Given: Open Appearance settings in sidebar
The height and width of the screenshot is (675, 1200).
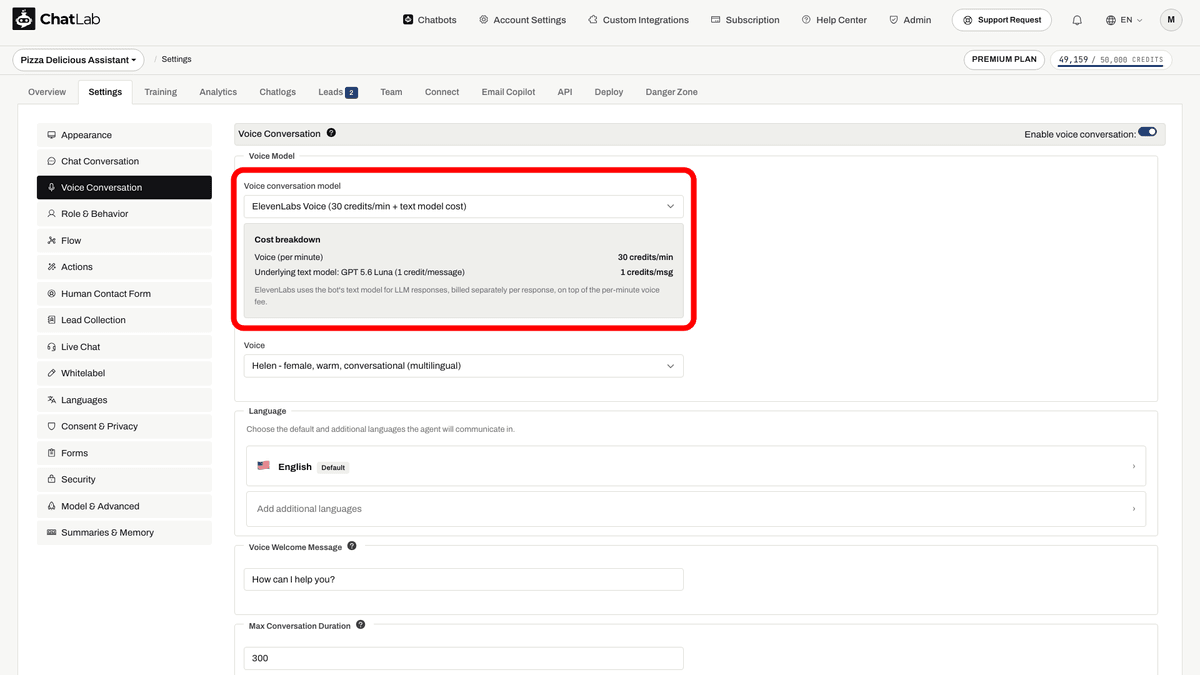Looking at the screenshot, I should (x=124, y=135).
